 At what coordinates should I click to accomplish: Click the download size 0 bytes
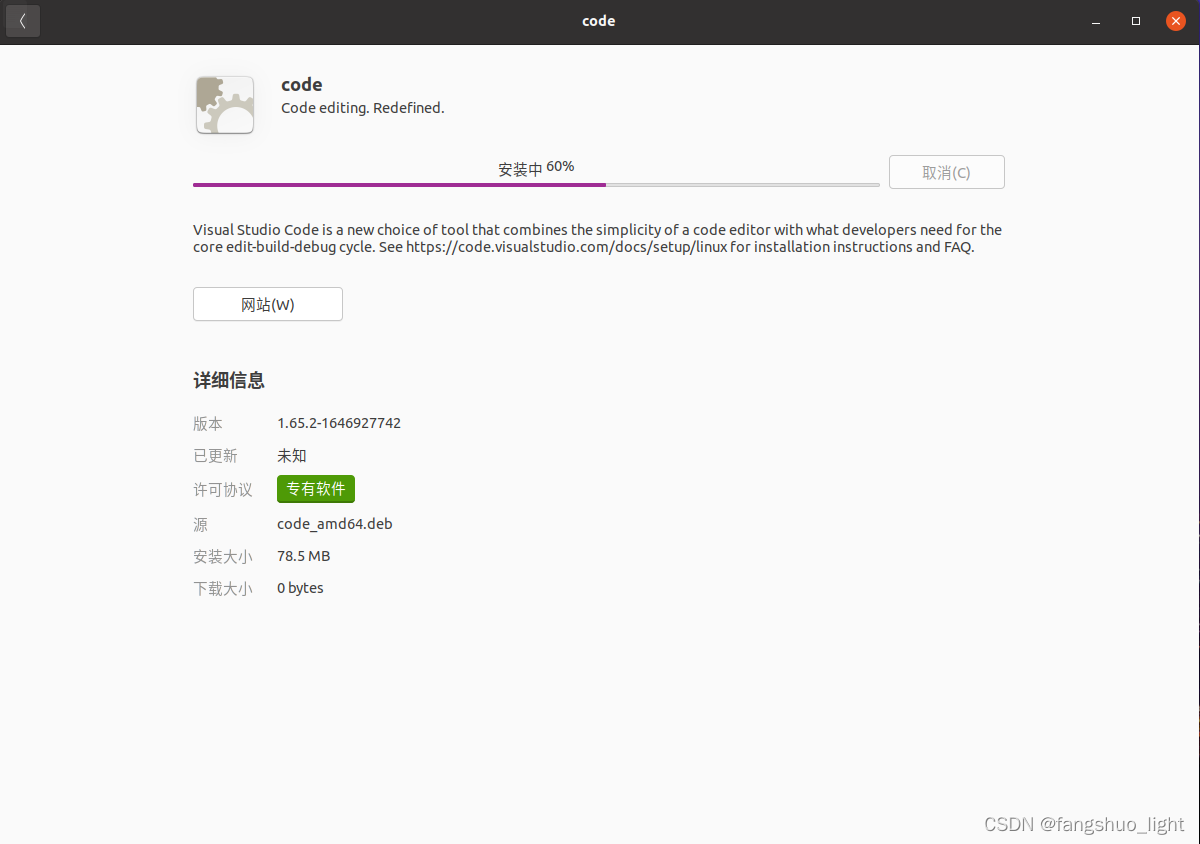300,587
